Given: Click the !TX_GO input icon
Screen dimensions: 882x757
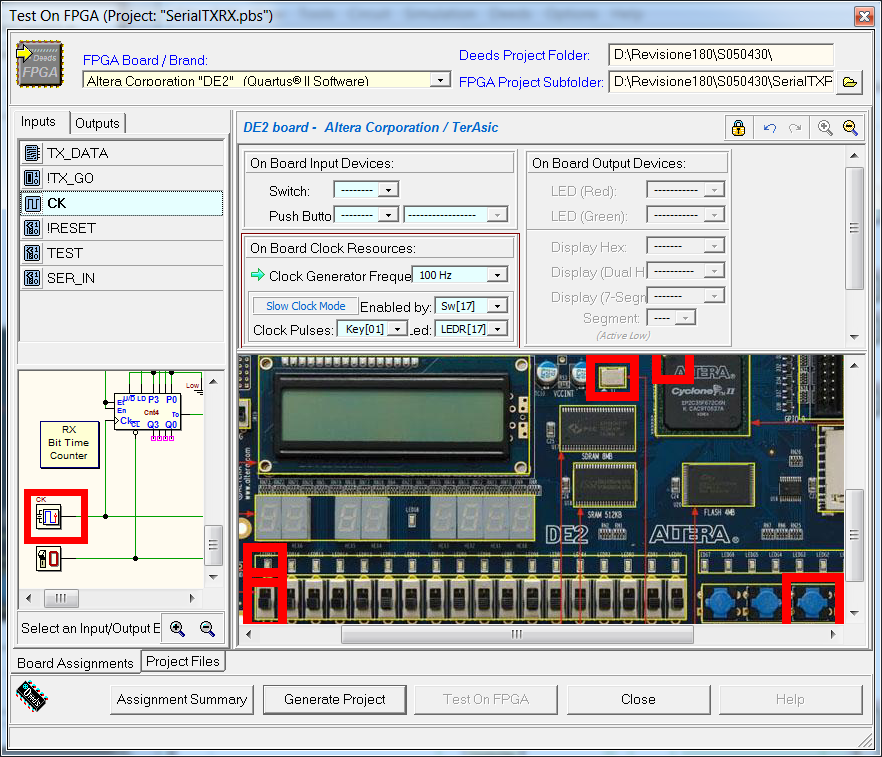Looking at the screenshot, I should (x=33, y=178).
